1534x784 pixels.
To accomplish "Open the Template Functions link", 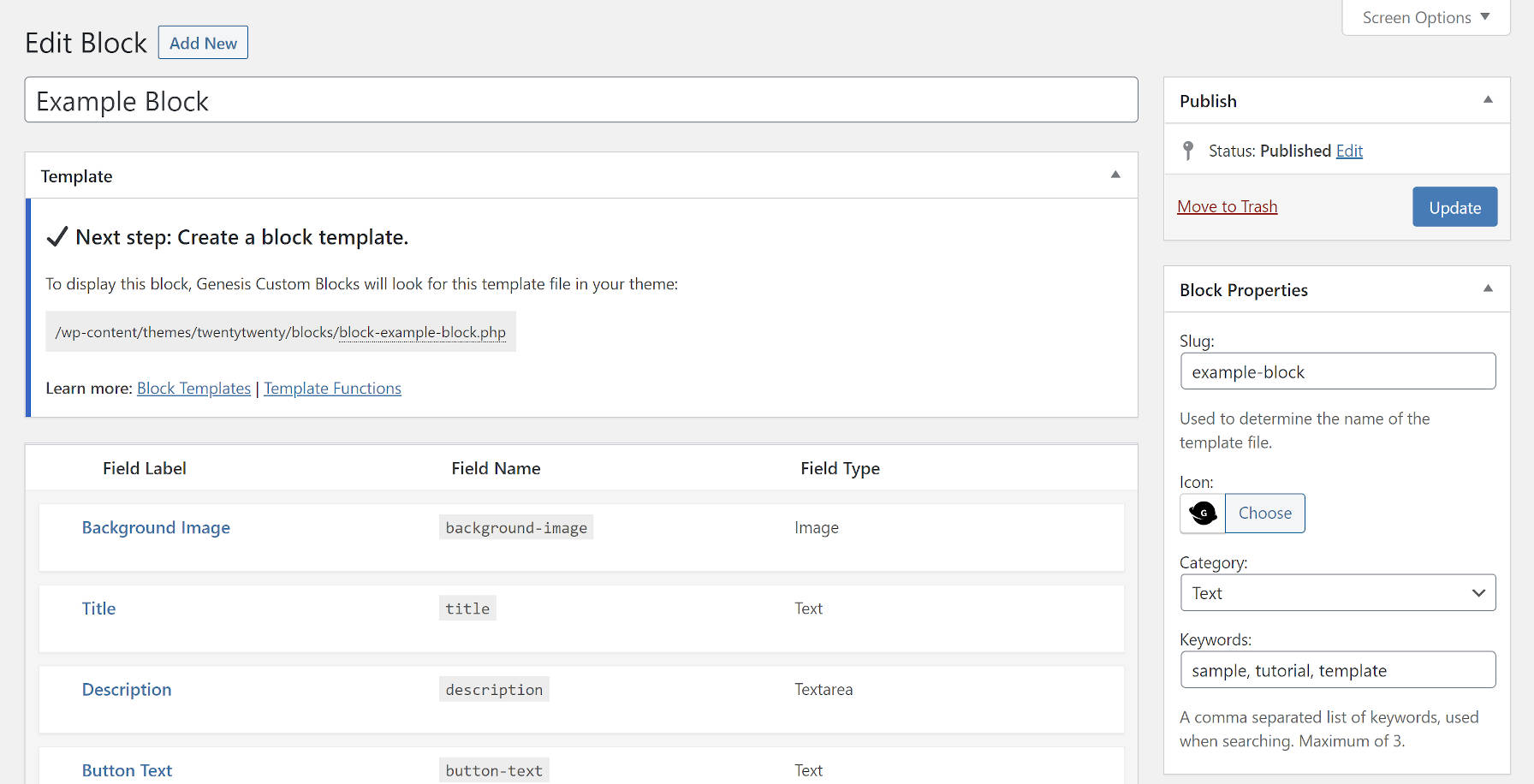I will click(332, 388).
